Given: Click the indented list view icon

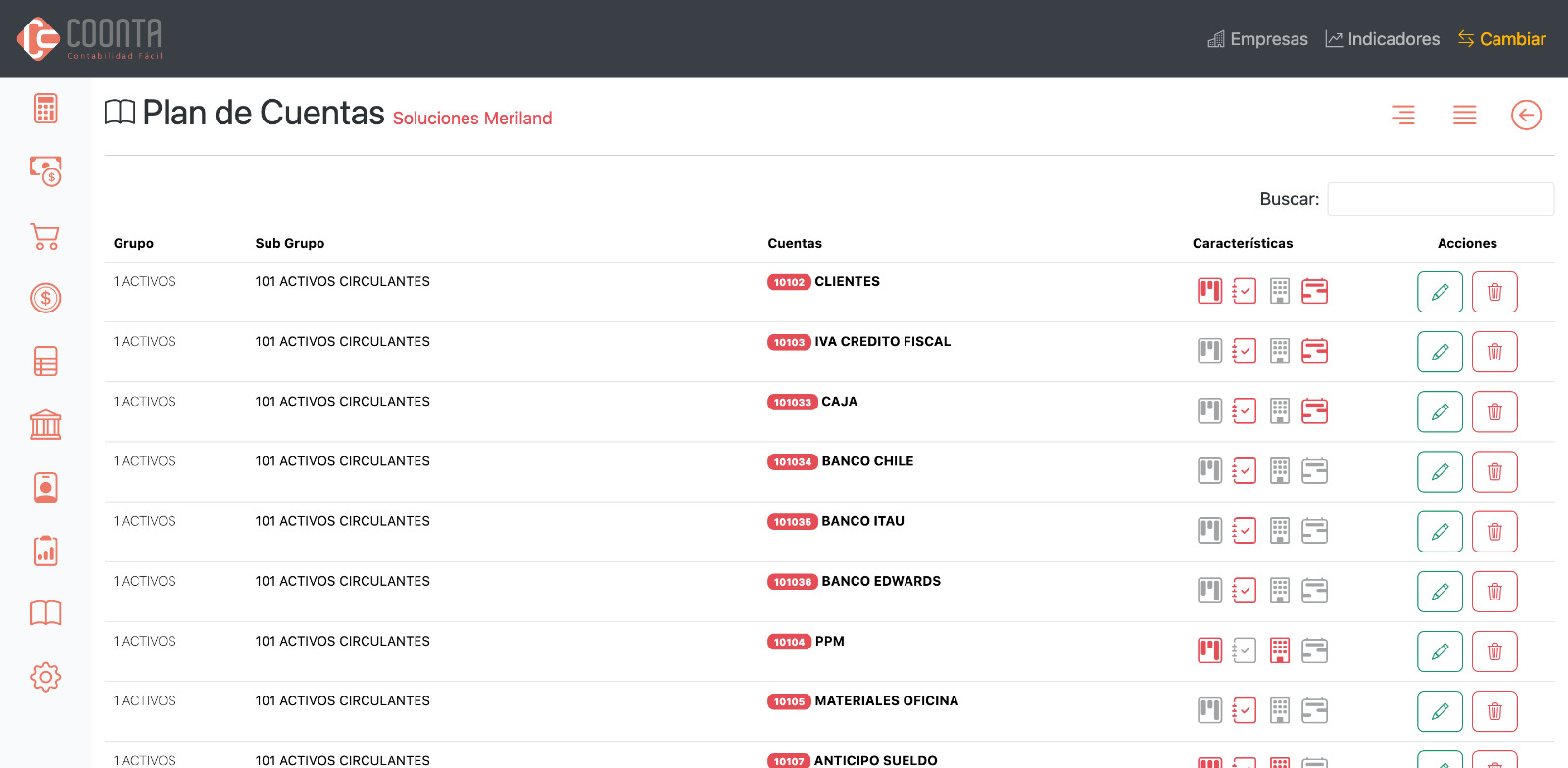Looking at the screenshot, I should pyautogui.click(x=1402, y=116).
